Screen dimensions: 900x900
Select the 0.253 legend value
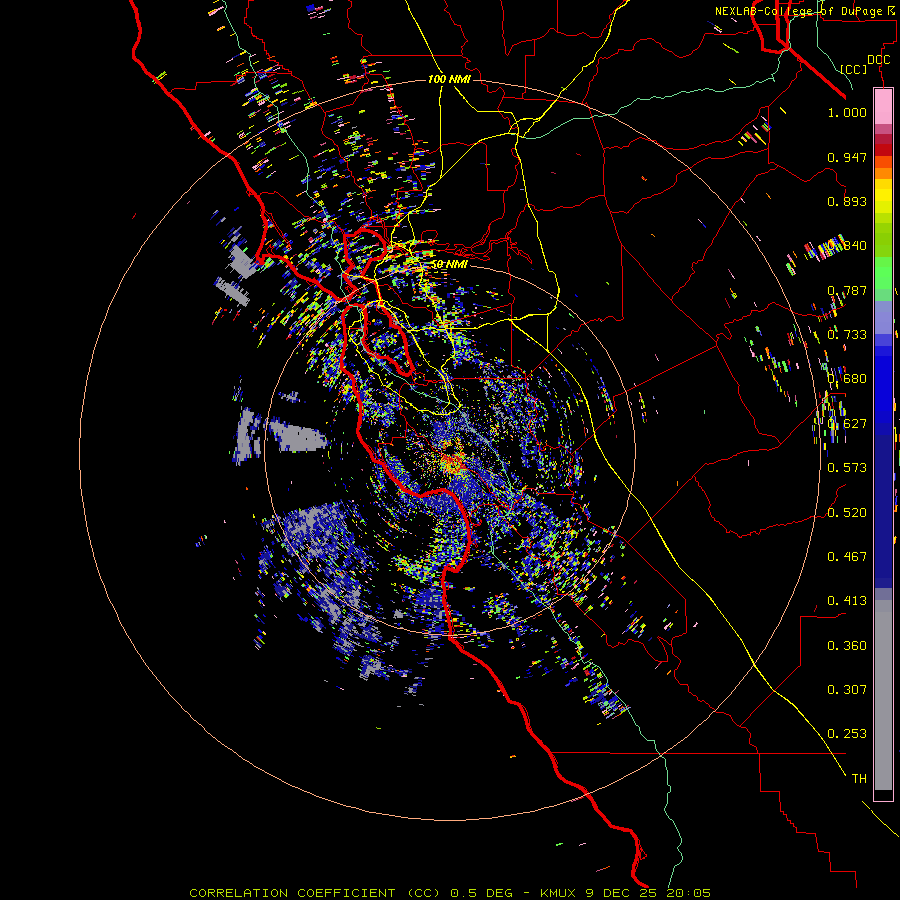[x=847, y=734]
